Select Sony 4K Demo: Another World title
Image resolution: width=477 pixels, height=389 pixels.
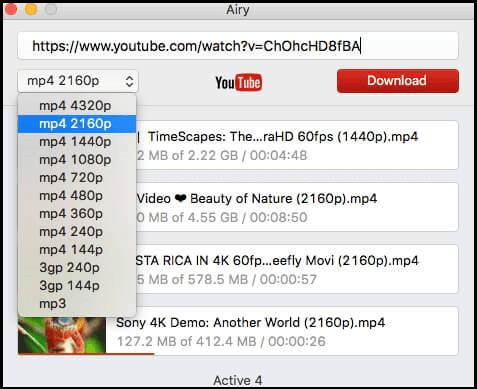click(250, 323)
